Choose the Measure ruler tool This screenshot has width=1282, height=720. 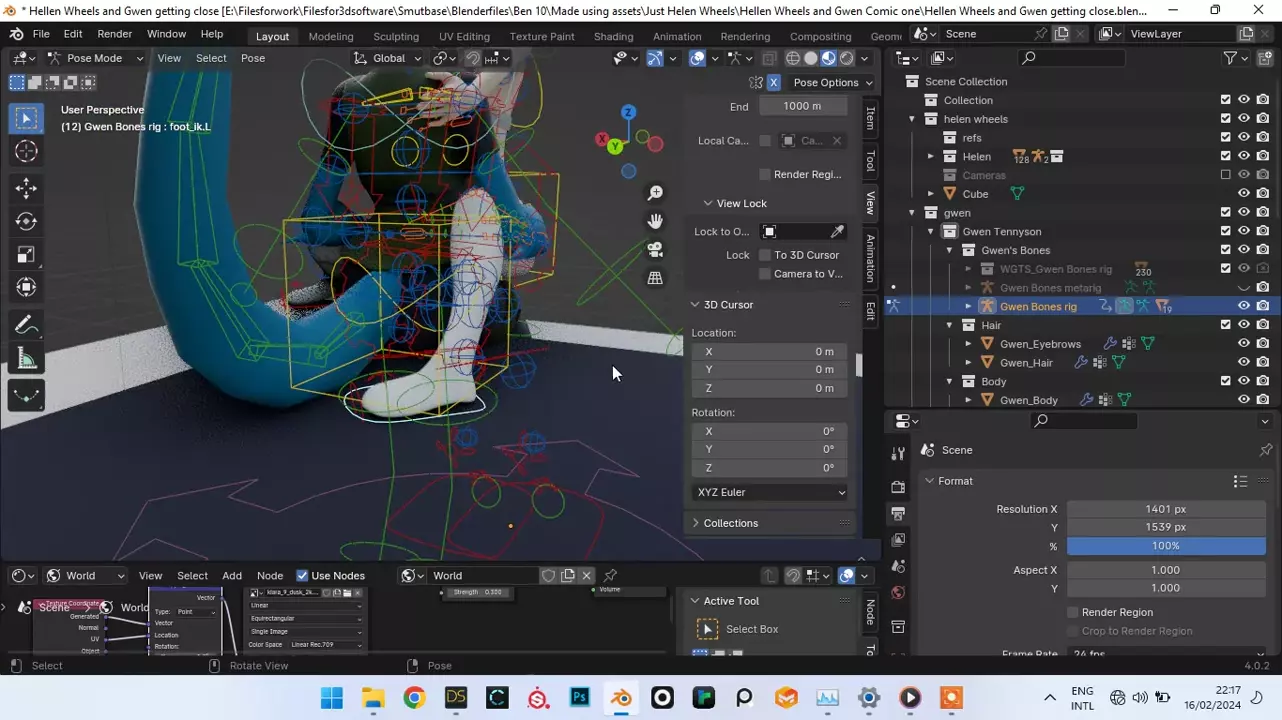(x=27, y=360)
